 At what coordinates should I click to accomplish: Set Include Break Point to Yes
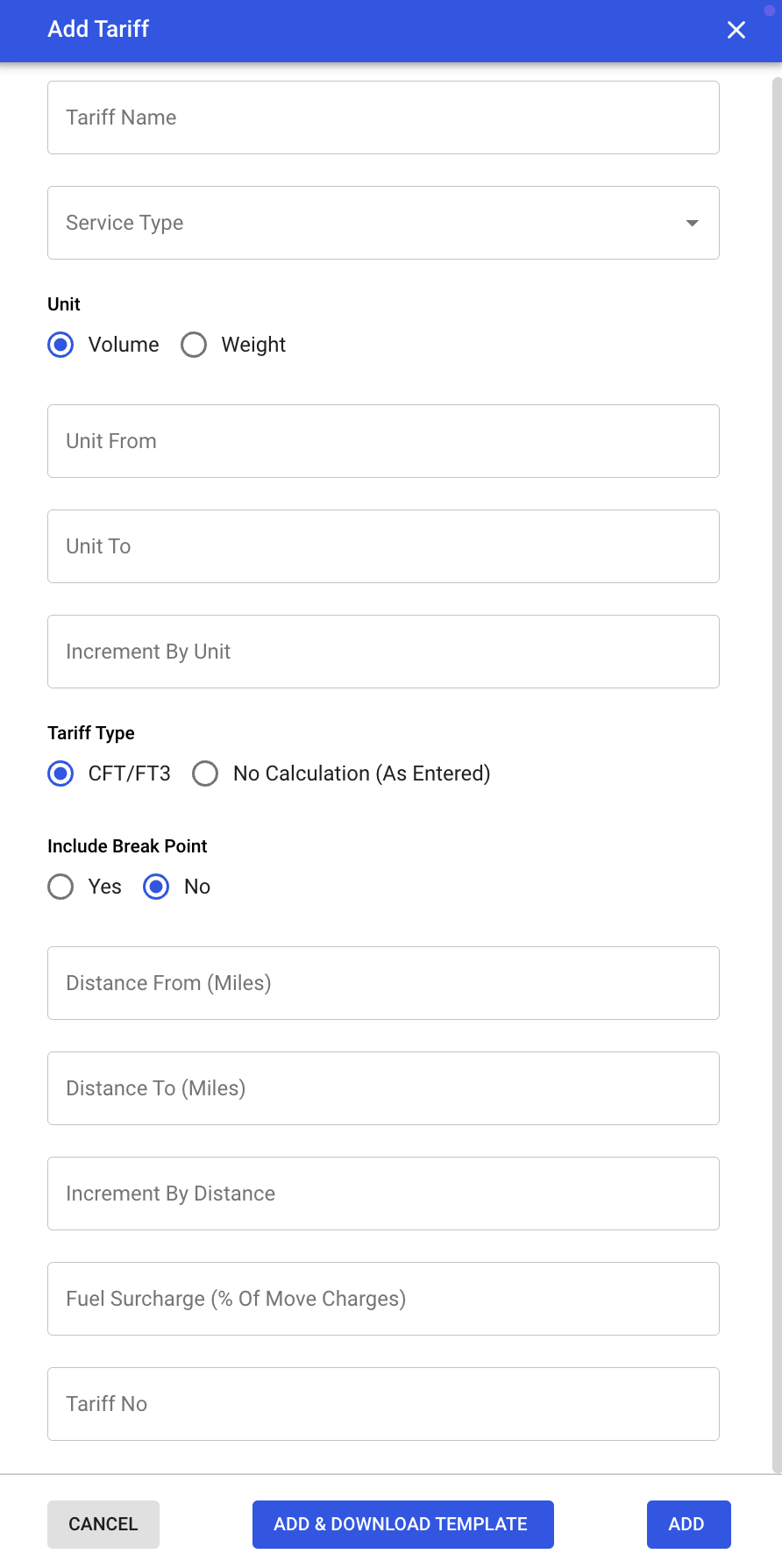pyautogui.click(x=60, y=887)
